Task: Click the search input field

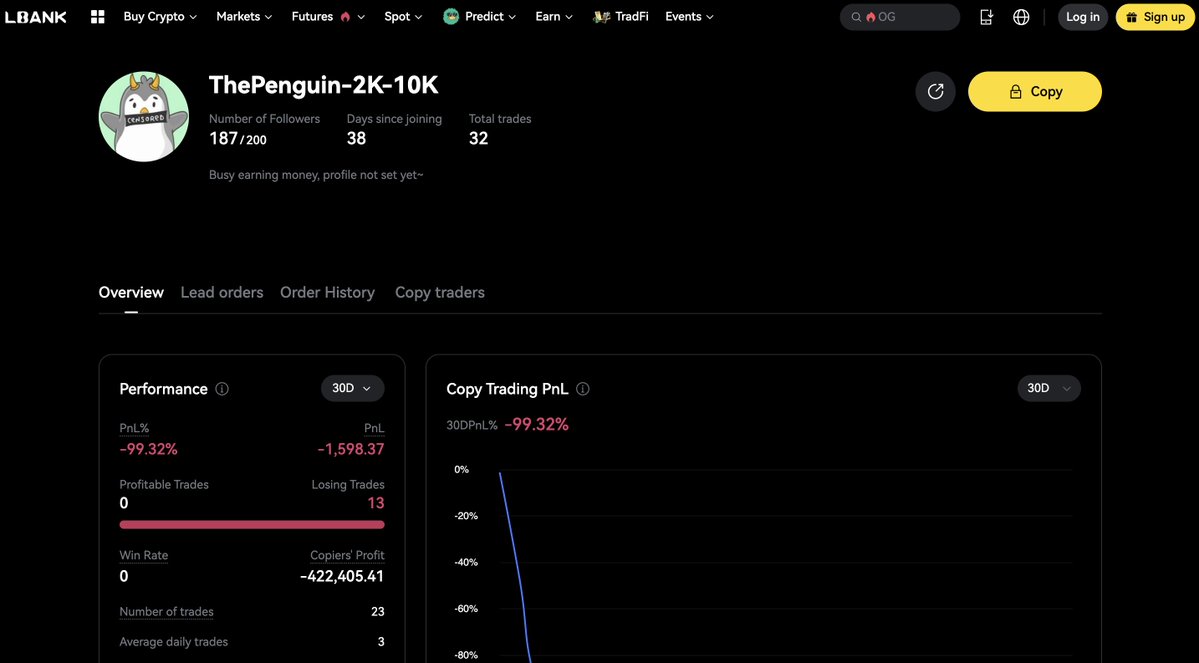Action: tap(900, 17)
